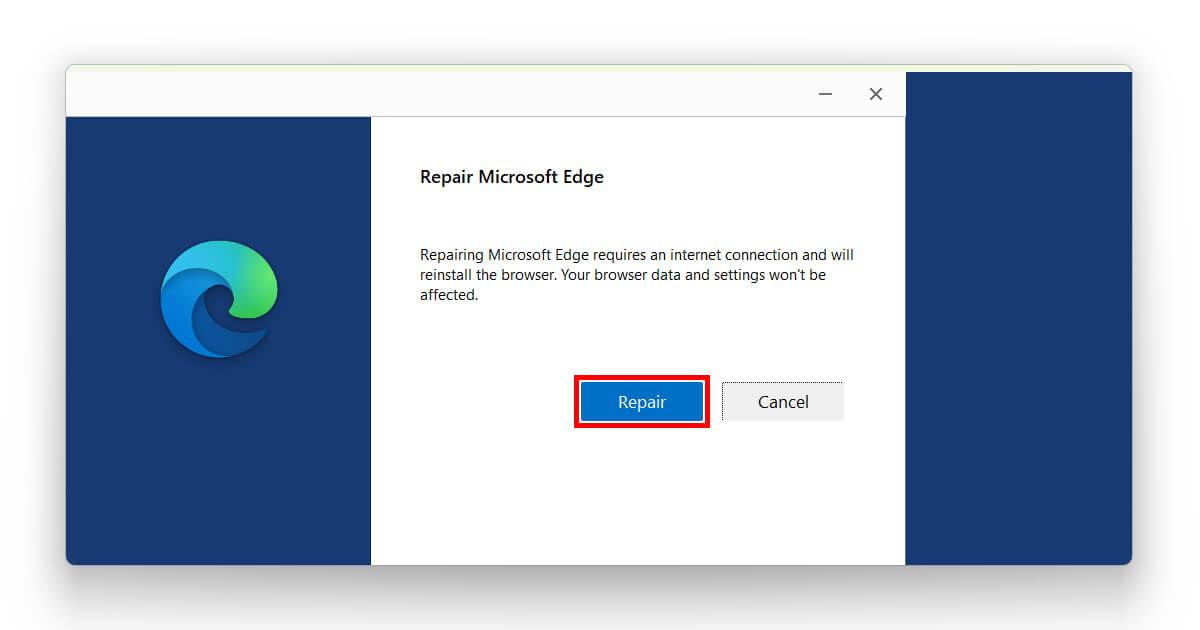Select Cancel to dismiss the repair dialog
This screenshot has width=1200, height=630.
coord(783,401)
